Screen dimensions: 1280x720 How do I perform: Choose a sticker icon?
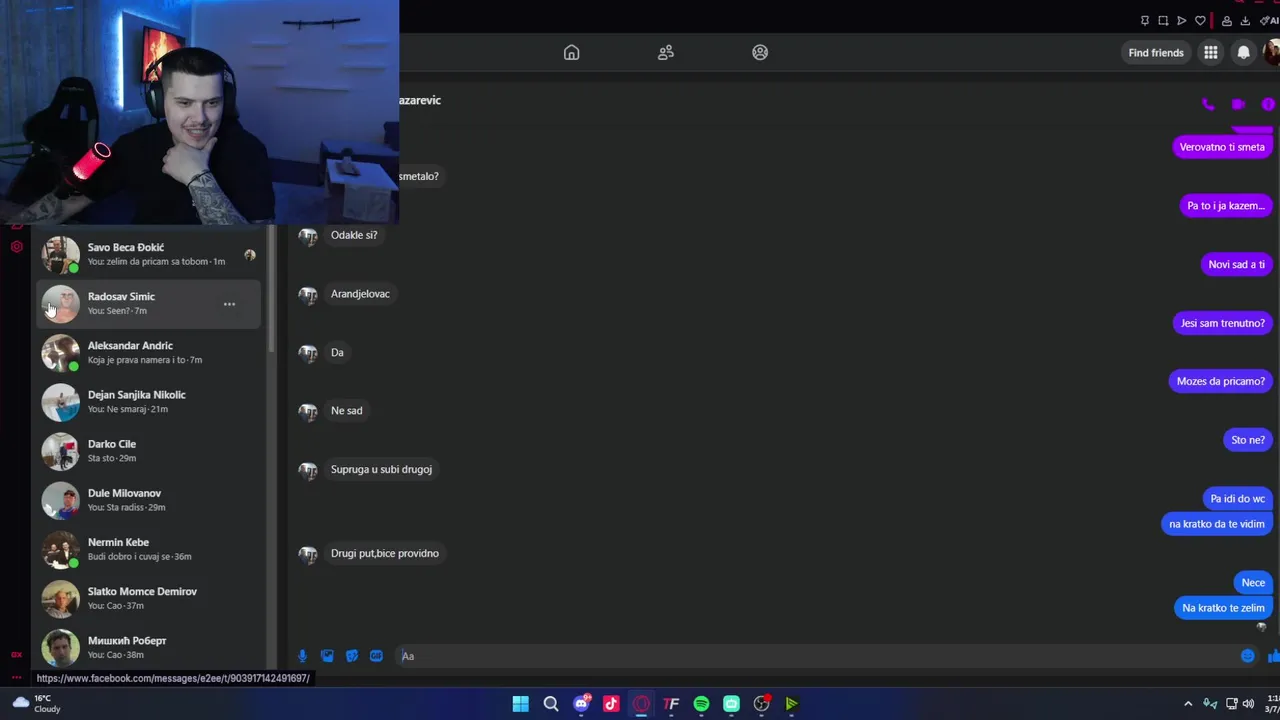click(x=352, y=656)
